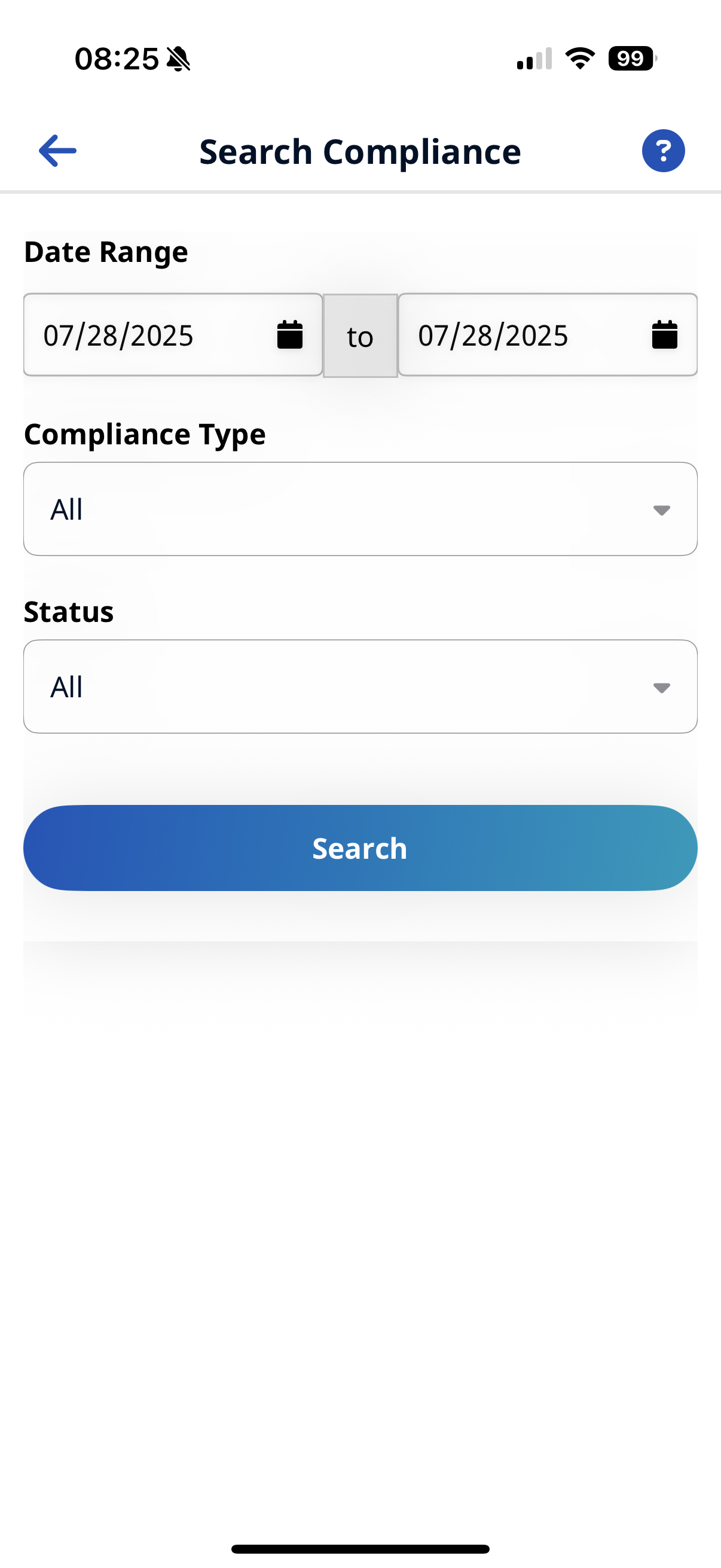This screenshot has width=721, height=1568.
Task: Click the Status dropdown caret arrow
Action: [x=661, y=687]
